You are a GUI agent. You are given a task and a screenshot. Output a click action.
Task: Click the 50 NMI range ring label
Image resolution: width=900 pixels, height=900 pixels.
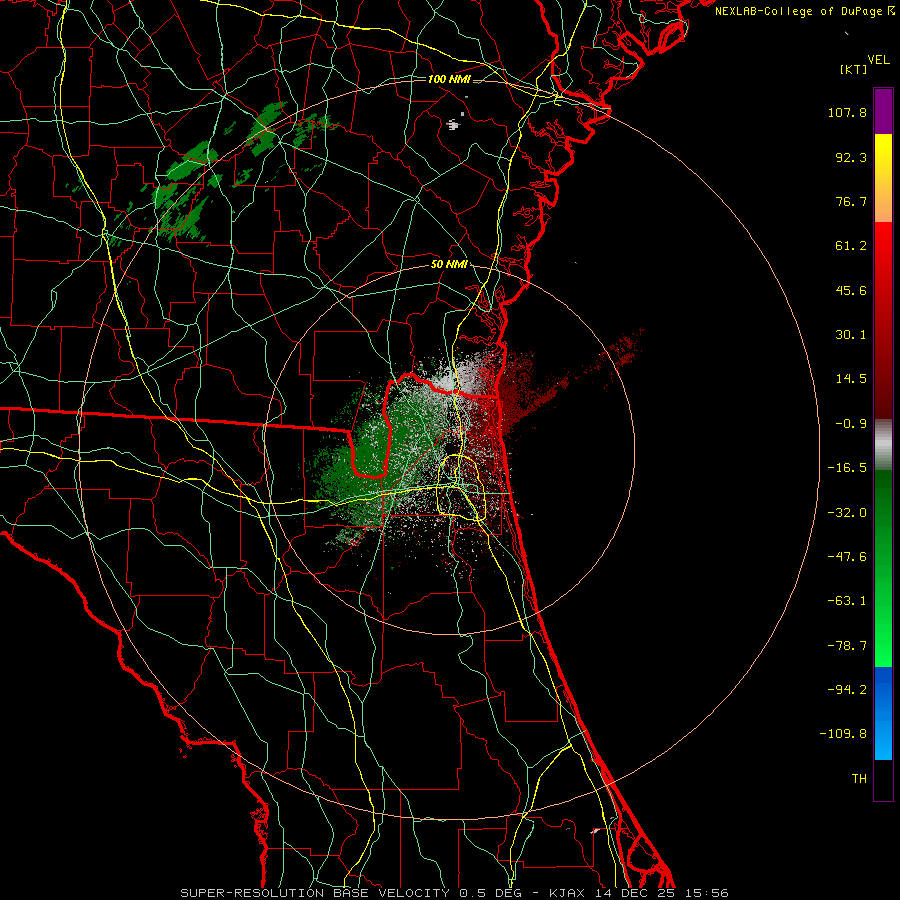(449, 265)
